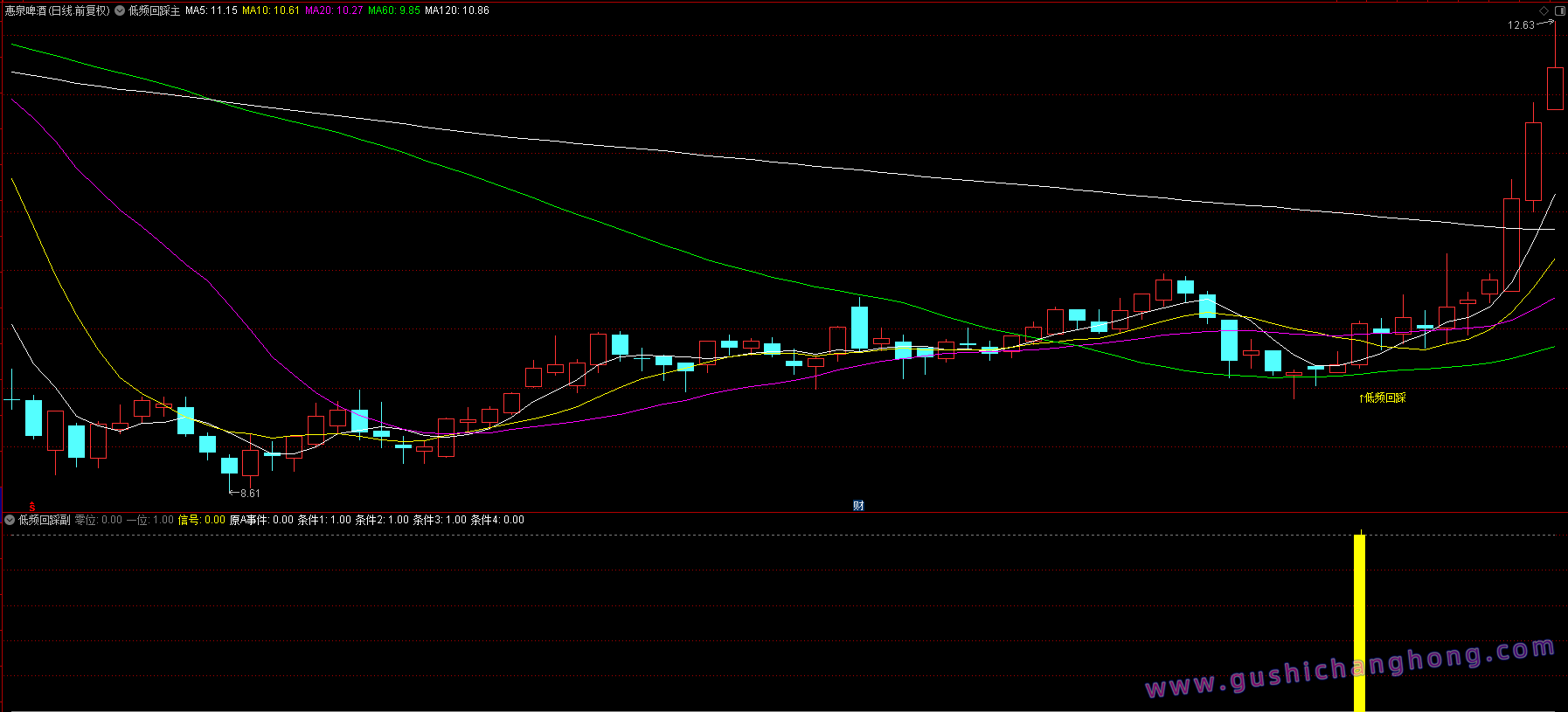Click the 条件3: 1.00 value
Screen dimensions: 1568x712
440,520
